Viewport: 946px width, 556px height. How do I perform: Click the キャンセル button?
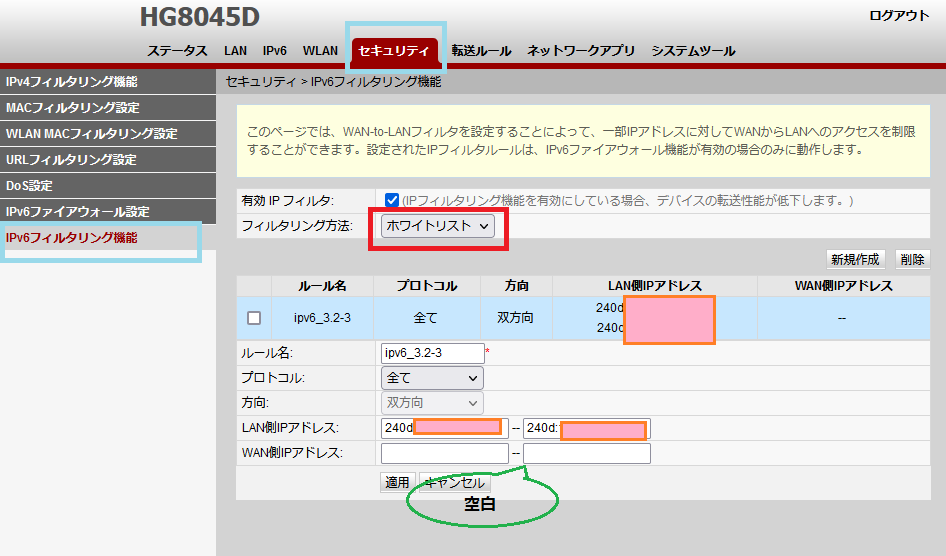coord(455,482)
